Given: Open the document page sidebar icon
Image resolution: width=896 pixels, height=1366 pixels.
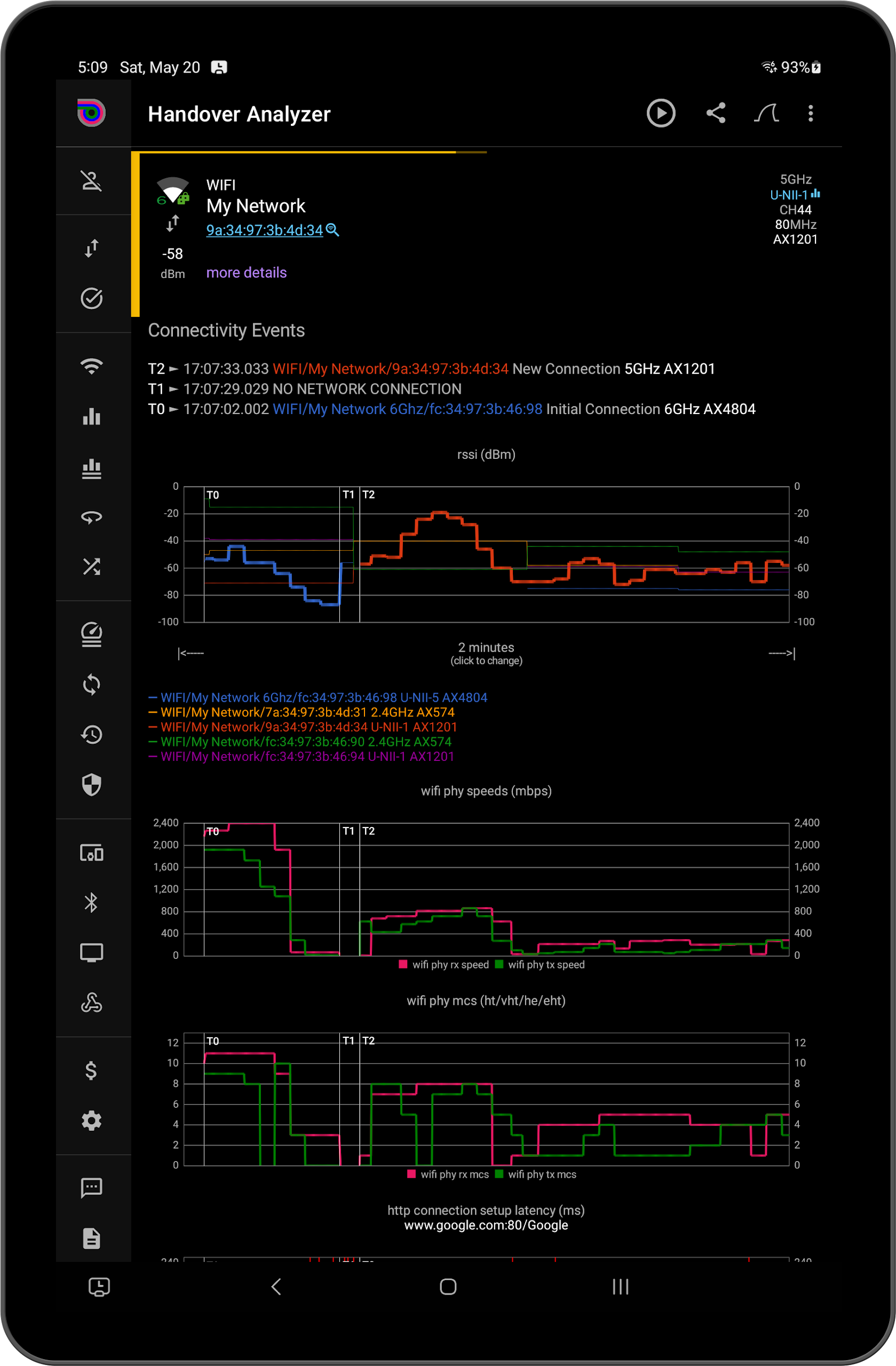Looking at the screenshot, I should 92,1238.
